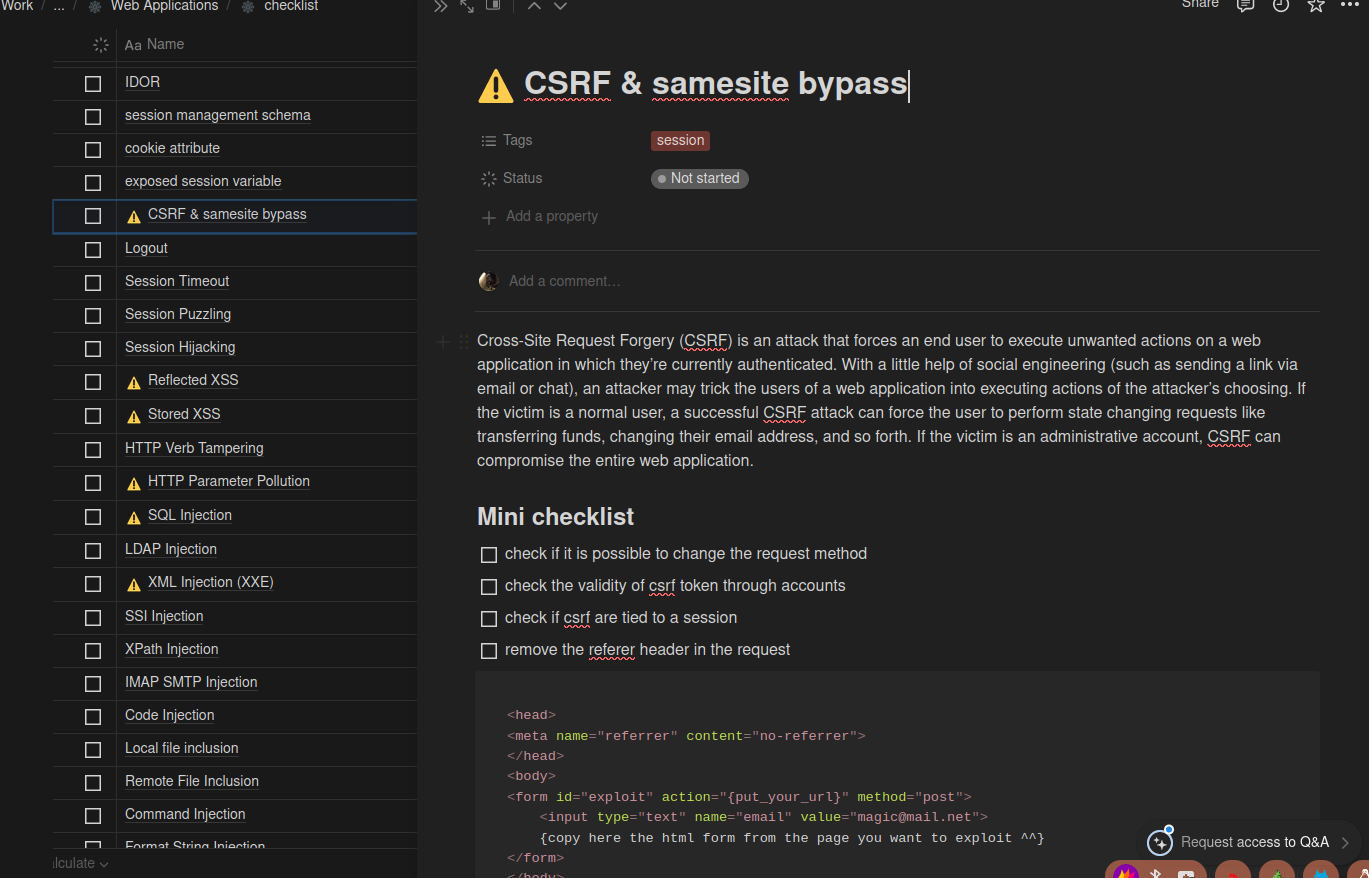Click 'Add a property'
The width and height of the screenshot is (1369, 878).
pyautogui.click(x=551, y=217)
